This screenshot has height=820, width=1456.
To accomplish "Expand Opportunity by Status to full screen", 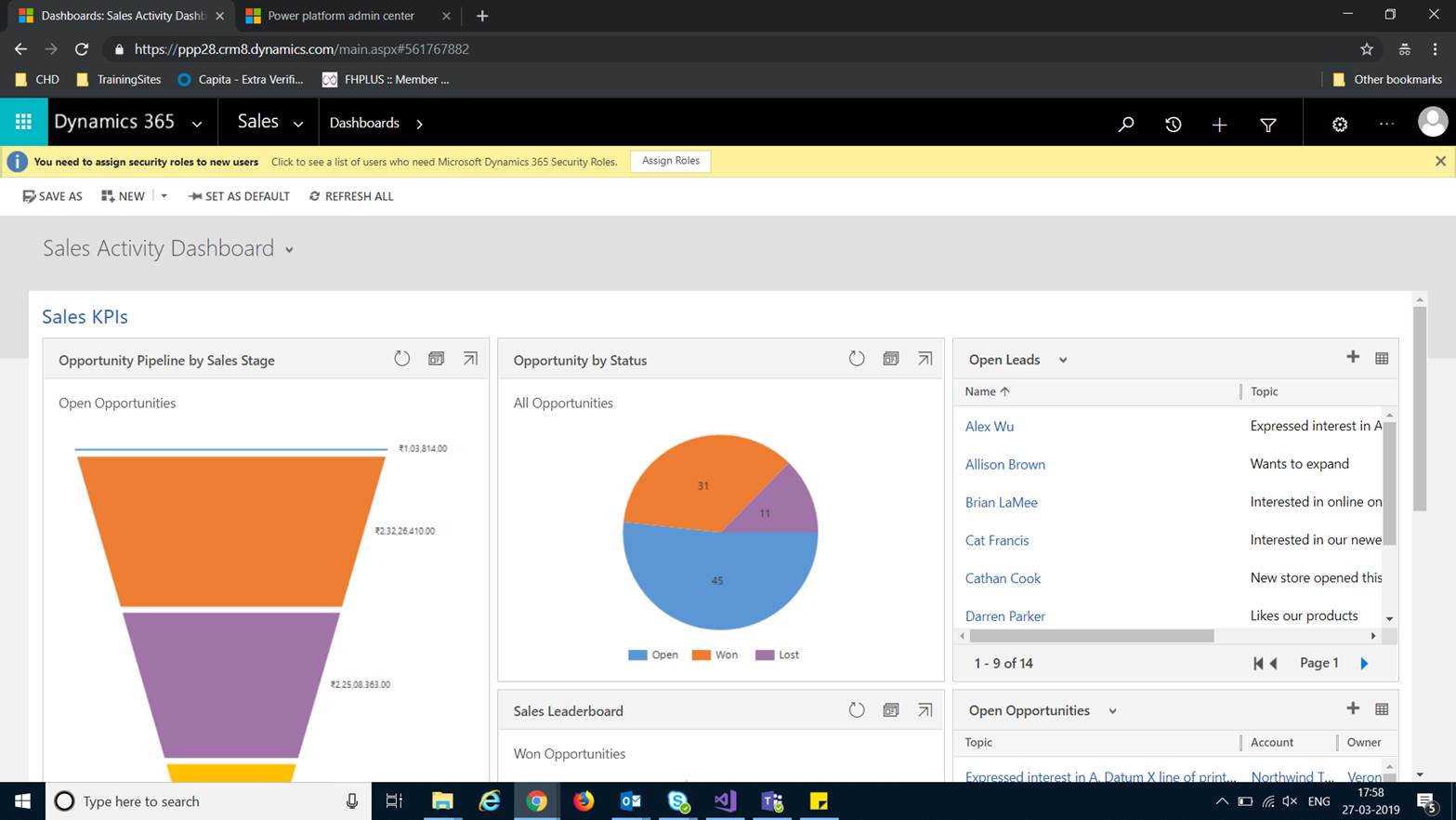I will click(925, 358).
